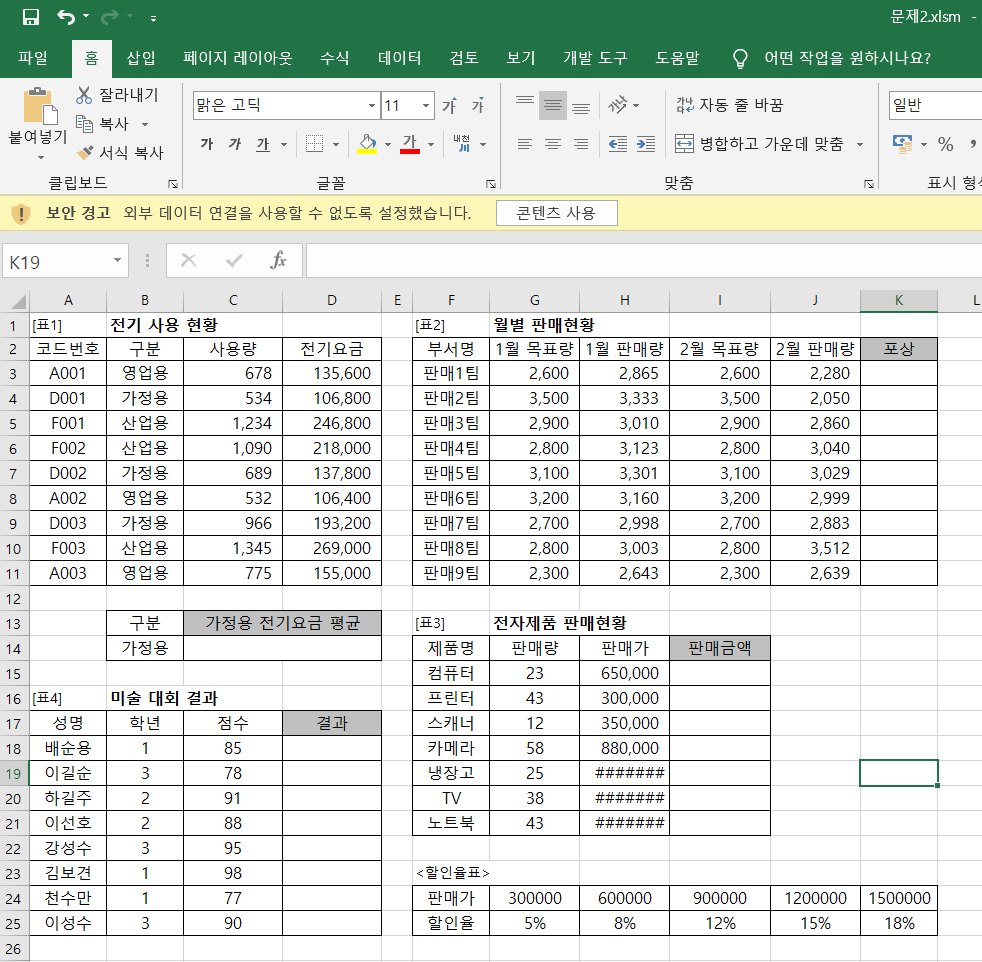Switch to the 수식 tab

(334, 58)
